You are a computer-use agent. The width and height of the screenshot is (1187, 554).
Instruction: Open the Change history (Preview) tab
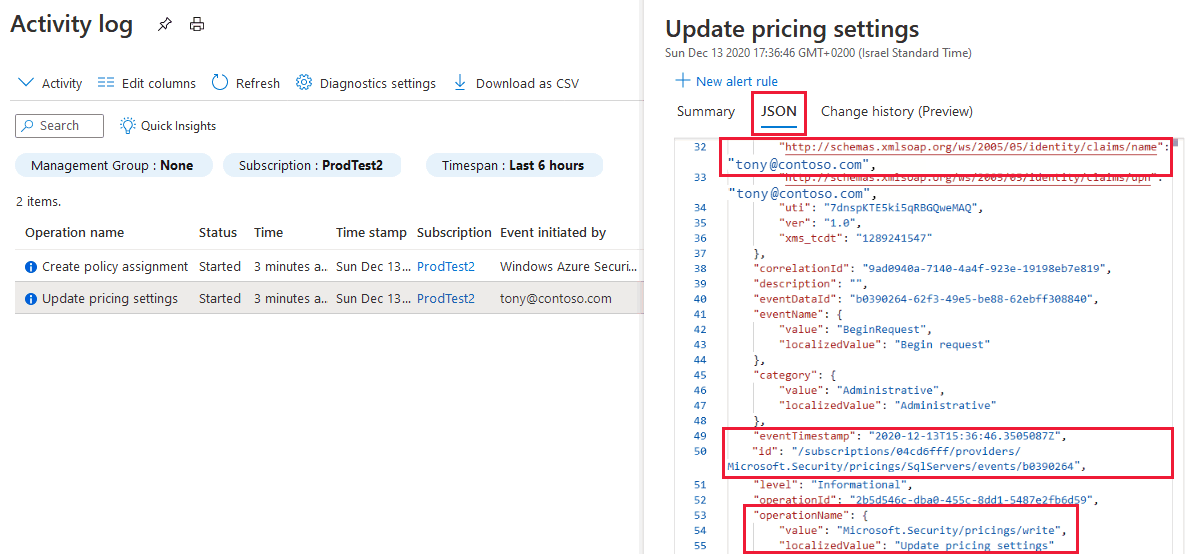click(x=896, y=112)
